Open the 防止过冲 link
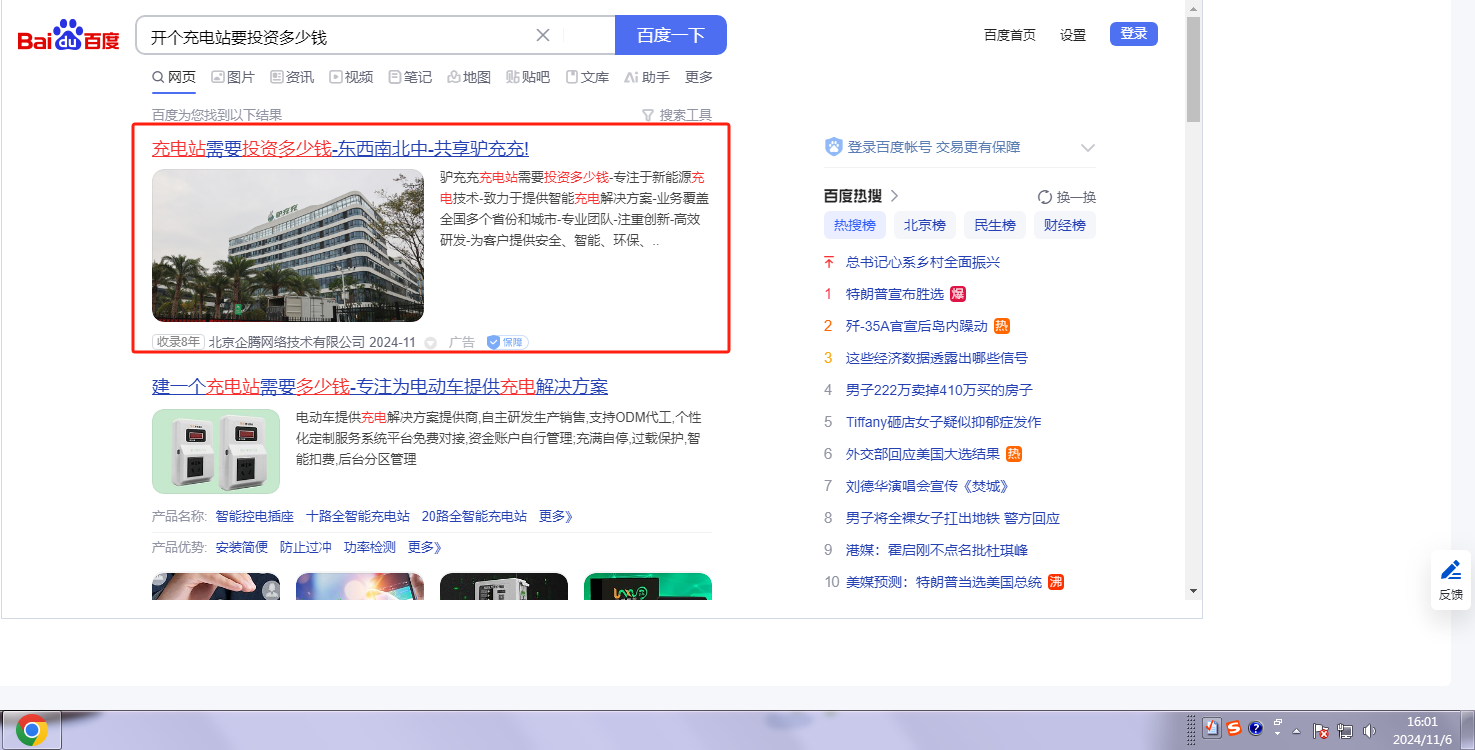Viewport: 1475px width, 750px height. 306,547
